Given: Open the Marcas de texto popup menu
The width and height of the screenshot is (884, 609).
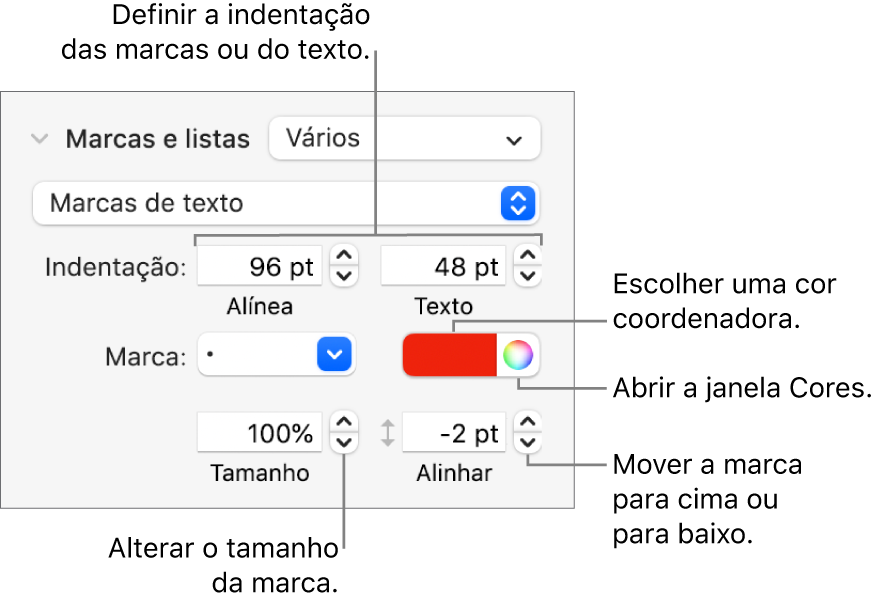Looking at the screenshot, I should [x=285, y=203].
